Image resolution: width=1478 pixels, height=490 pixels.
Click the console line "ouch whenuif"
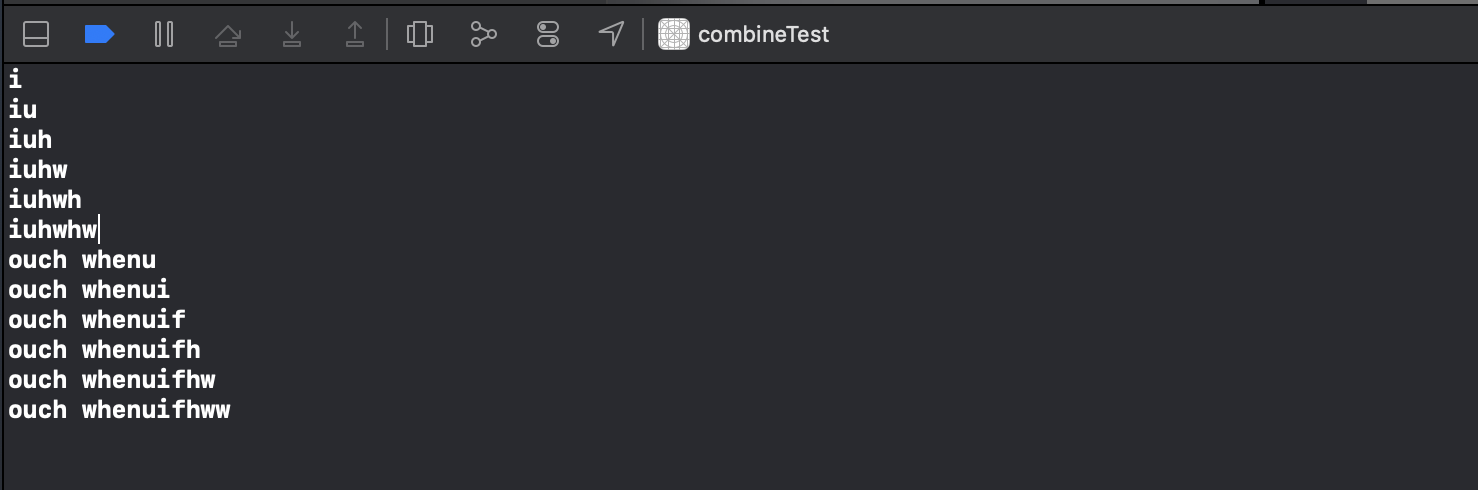pos(97,320)
